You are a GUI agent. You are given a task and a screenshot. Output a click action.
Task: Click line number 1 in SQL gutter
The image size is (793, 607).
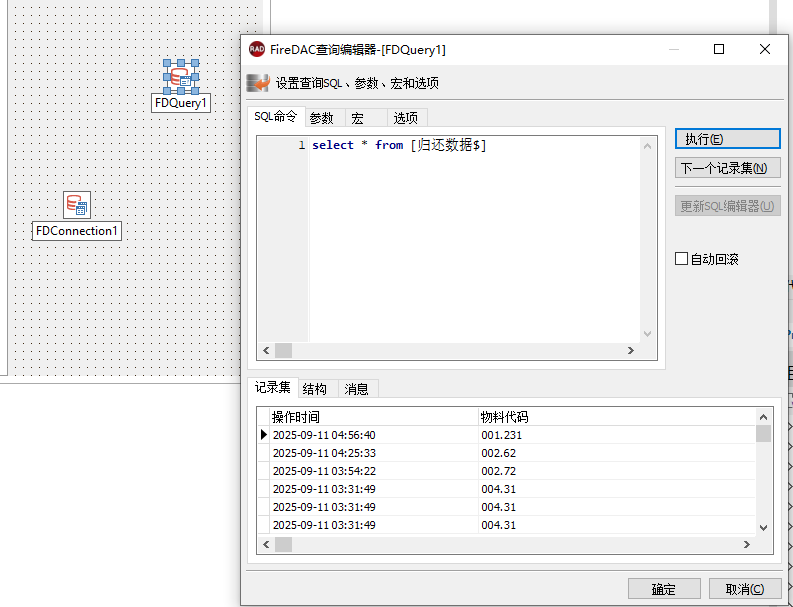[x=302, y=145]
